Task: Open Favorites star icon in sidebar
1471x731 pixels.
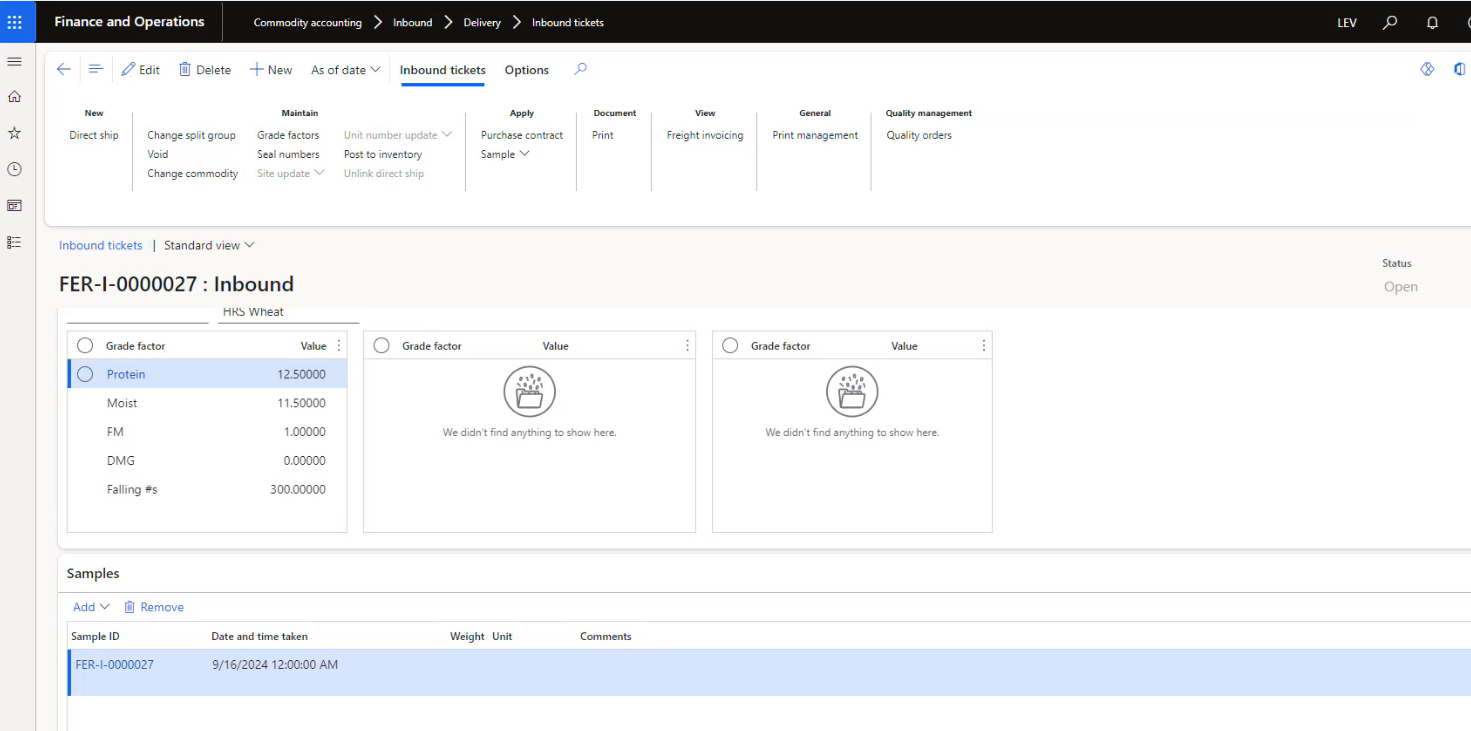Action: pyautogui.click(x=14, y=133)
